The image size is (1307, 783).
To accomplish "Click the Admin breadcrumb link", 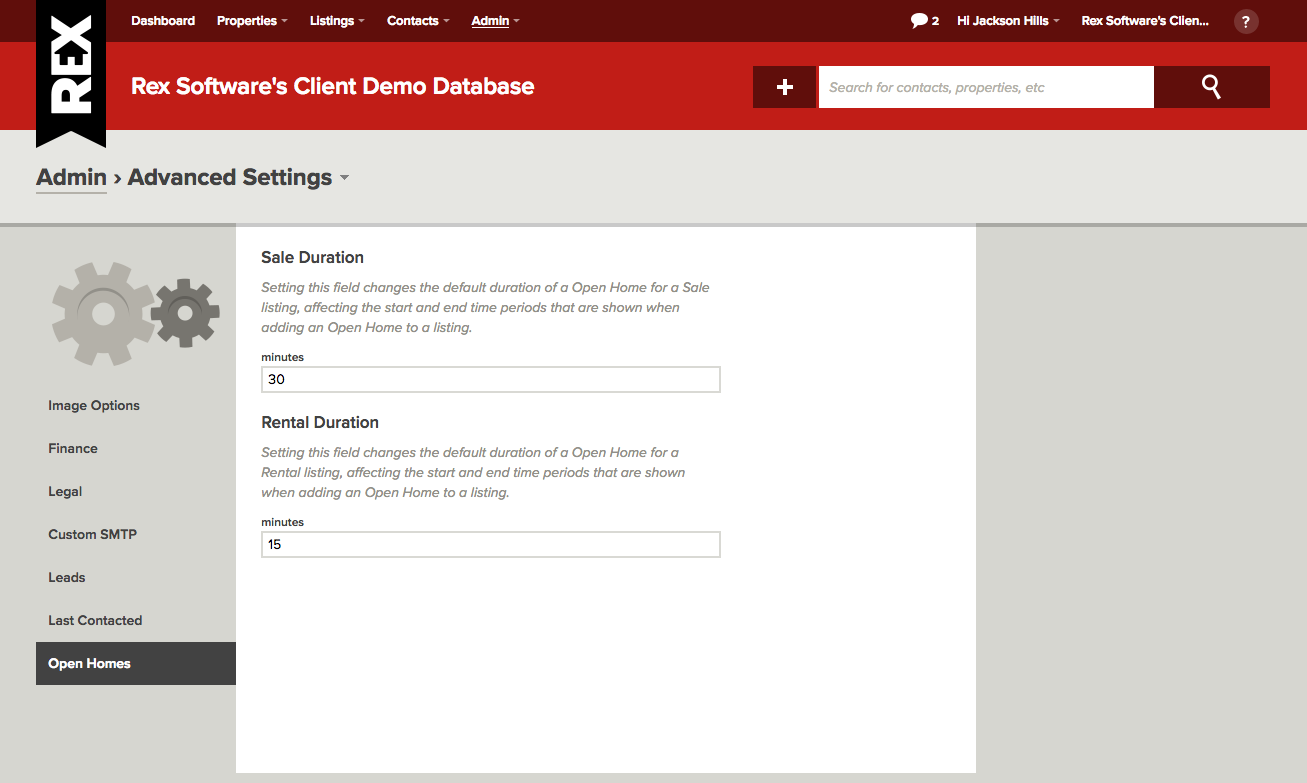I will click(x=71, y=177).
